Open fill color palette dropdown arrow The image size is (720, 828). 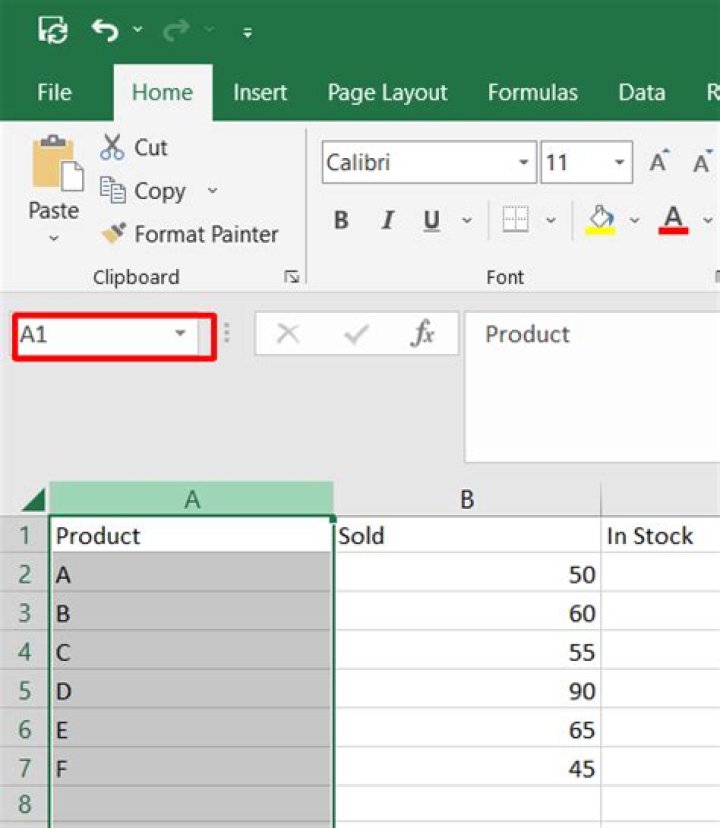coord(634,220)
